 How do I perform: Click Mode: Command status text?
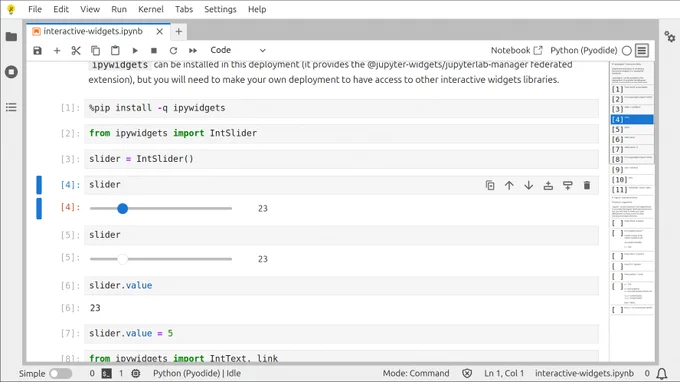coord(415,373)
